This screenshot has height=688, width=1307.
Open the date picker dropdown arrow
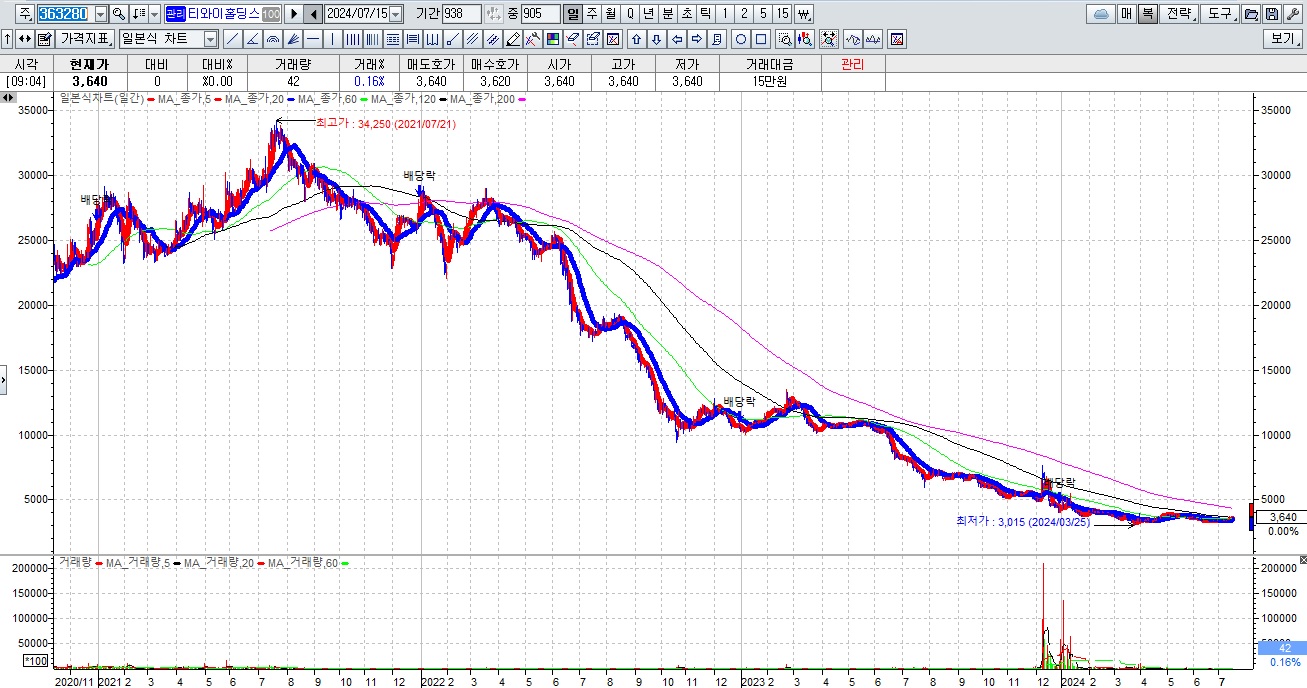(395, 14)
